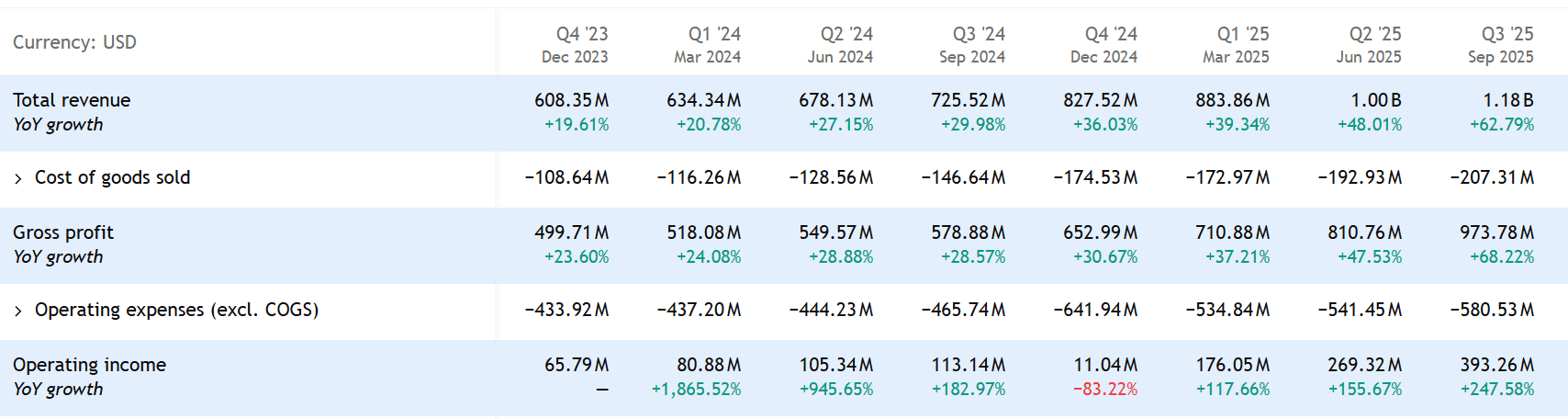Open the Total revenue row label
Viewport: 1568px width, 419px height.
pos(72,100)
